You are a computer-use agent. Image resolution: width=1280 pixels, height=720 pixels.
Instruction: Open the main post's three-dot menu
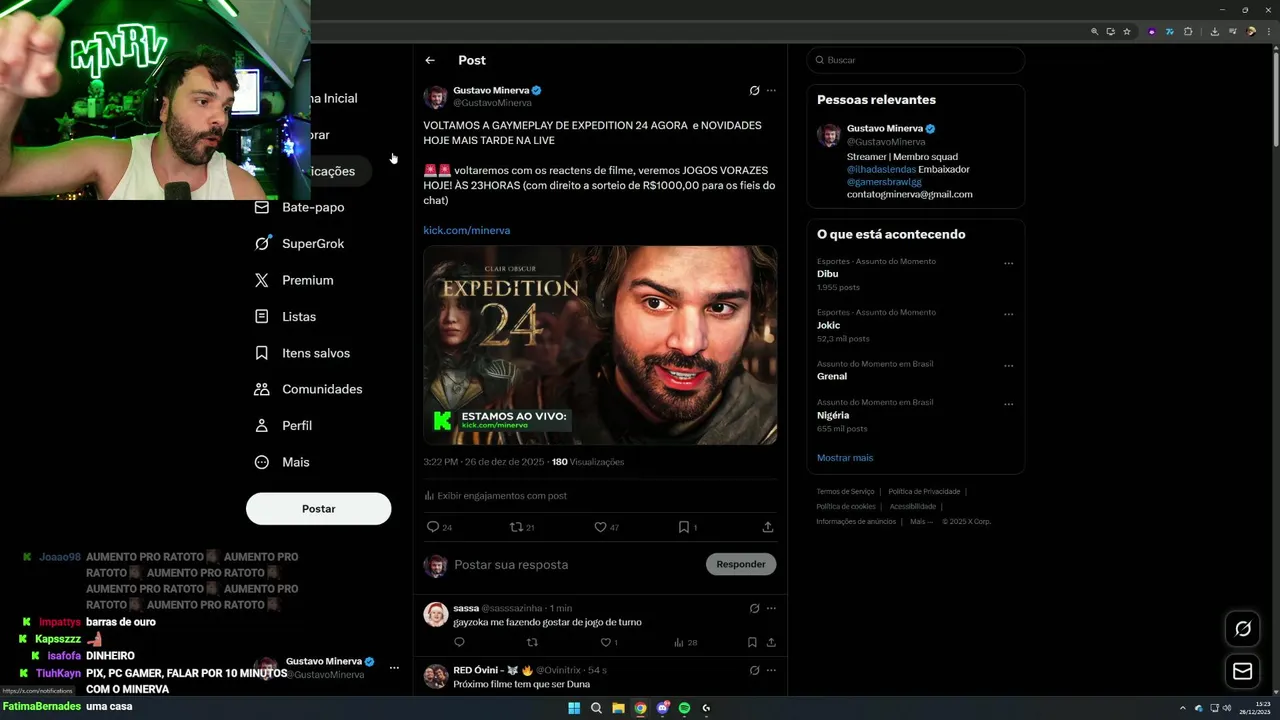[771, 90]
